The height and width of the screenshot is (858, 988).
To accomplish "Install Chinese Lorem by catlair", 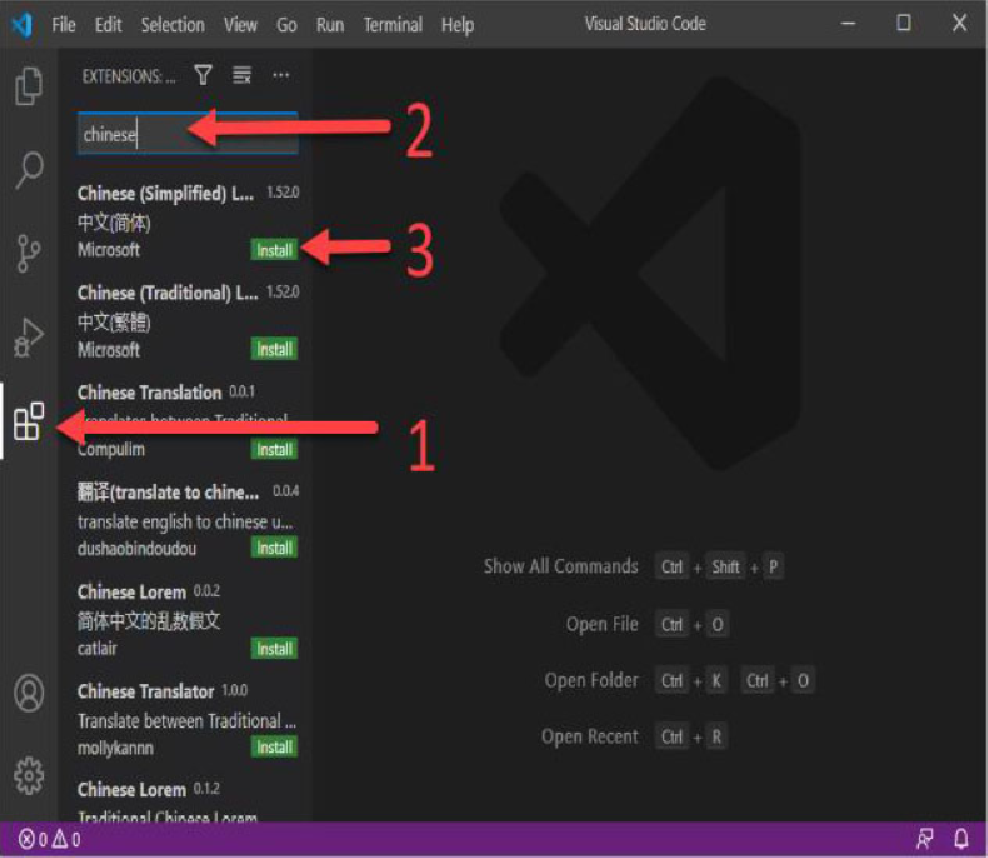I will pyautogui.click(x=275, y=648).
